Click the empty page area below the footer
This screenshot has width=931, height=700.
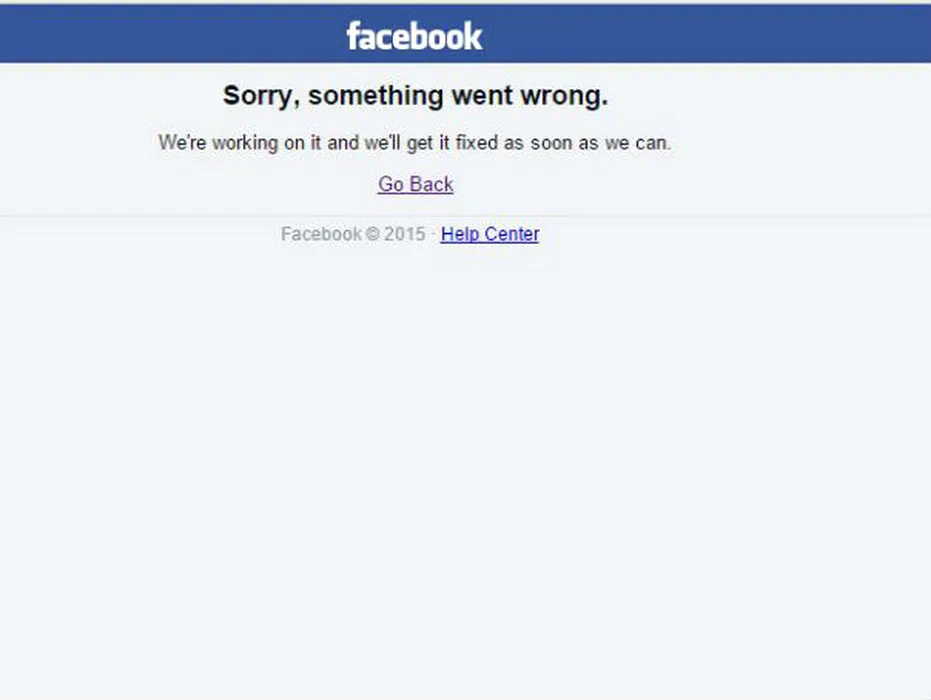coord(466,469)
